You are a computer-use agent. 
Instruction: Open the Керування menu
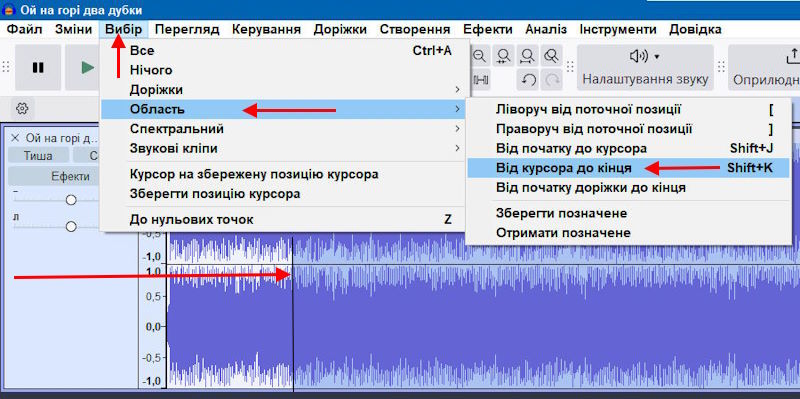pos(266,29)
